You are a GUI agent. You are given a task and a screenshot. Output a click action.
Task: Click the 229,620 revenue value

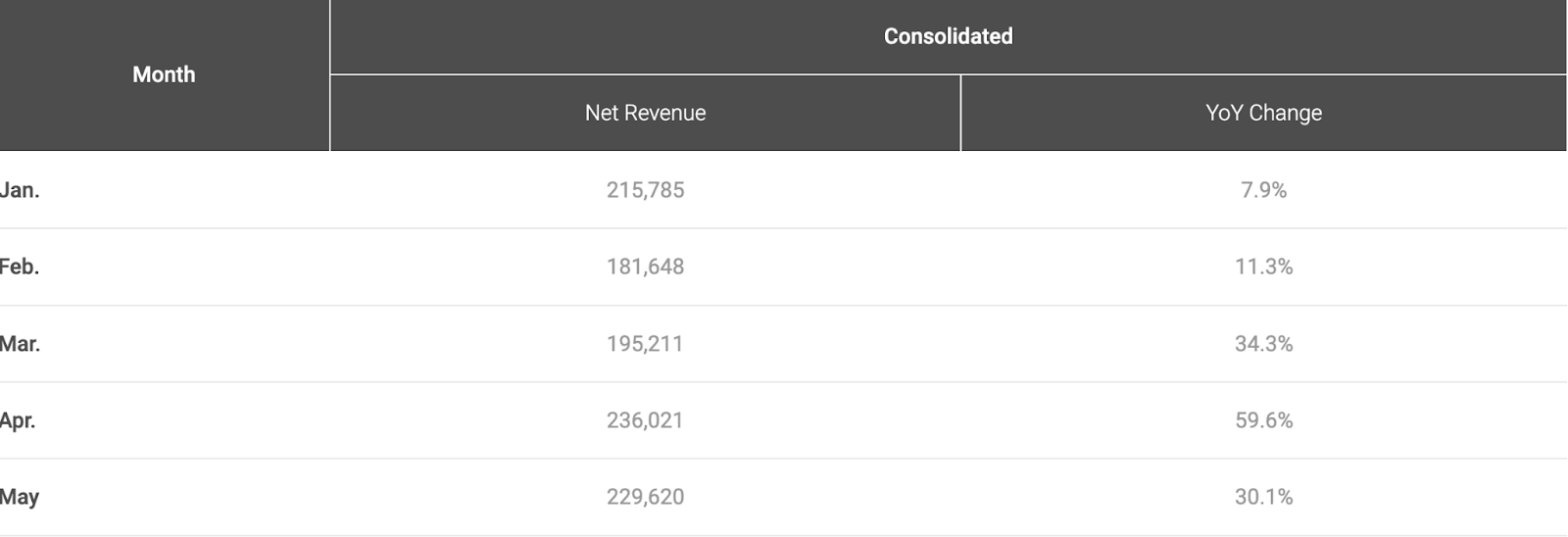coord(645,497)
